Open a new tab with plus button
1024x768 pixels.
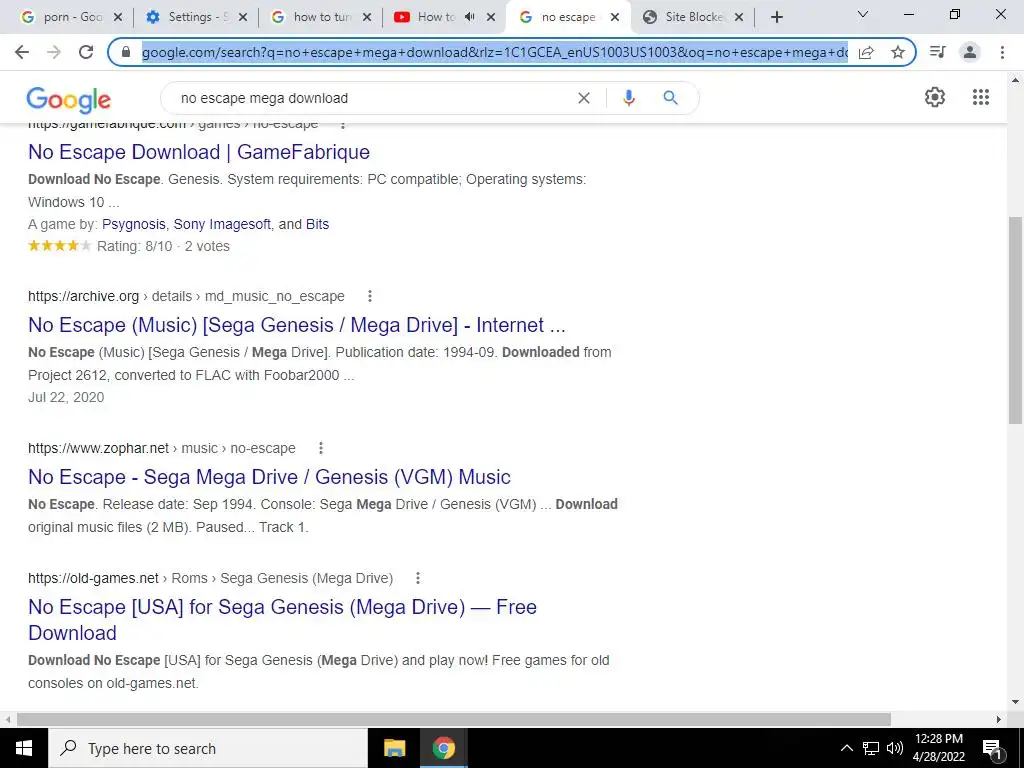point(776,17)
